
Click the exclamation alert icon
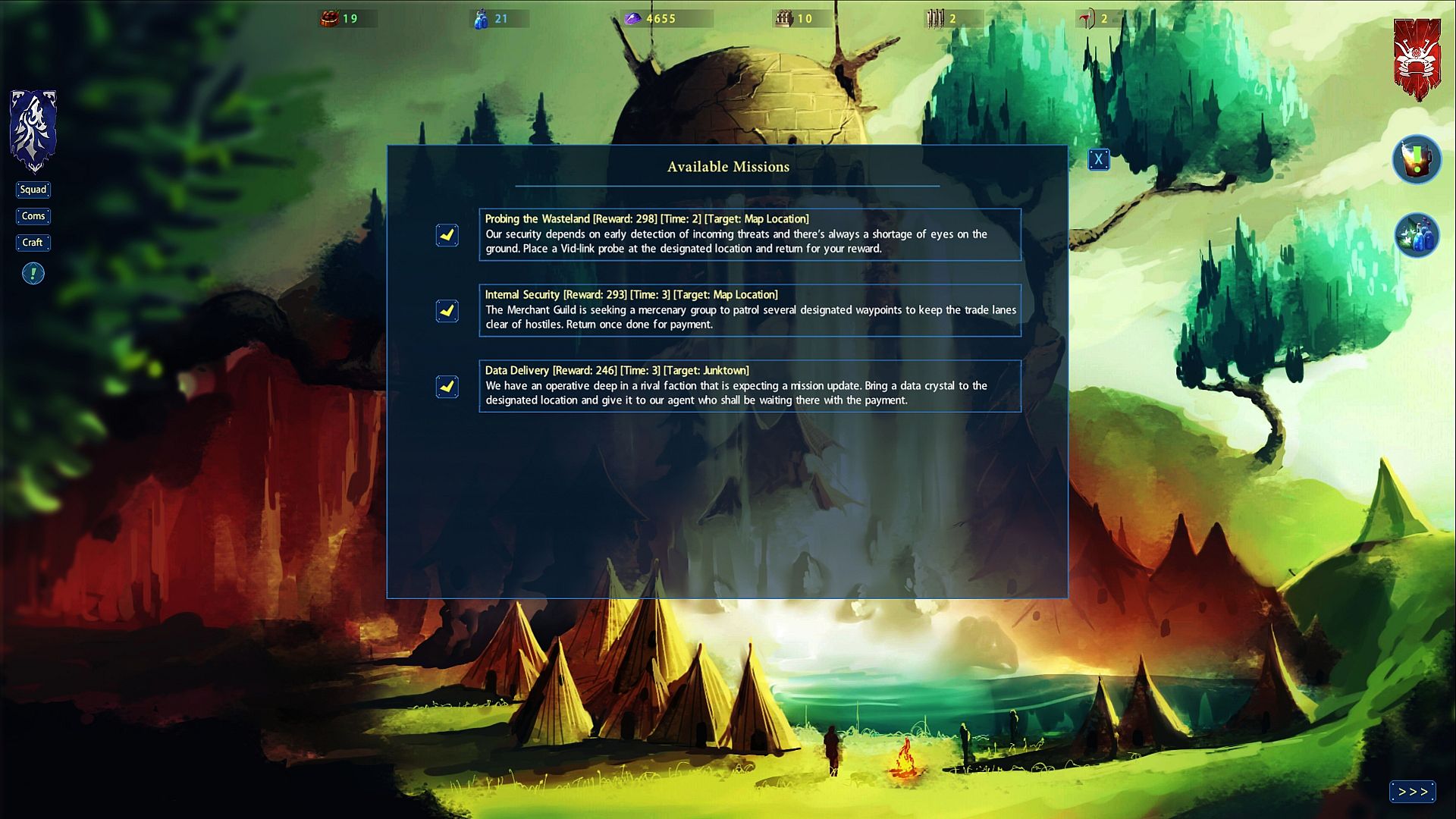33,274
